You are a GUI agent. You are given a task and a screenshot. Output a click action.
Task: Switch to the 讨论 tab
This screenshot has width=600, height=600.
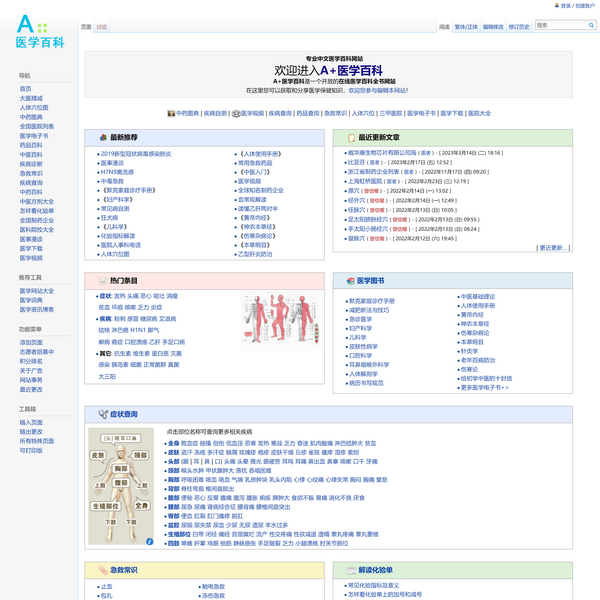click(x=102, y=27)
